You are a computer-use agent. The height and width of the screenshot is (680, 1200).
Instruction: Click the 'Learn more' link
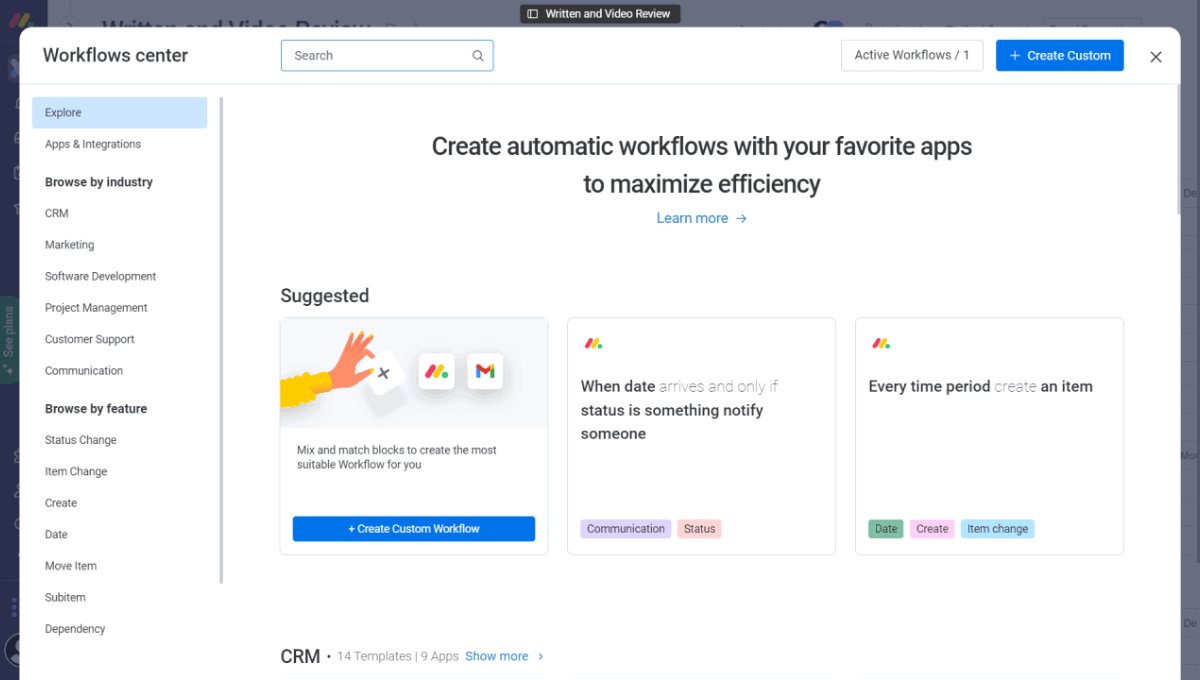692,218
